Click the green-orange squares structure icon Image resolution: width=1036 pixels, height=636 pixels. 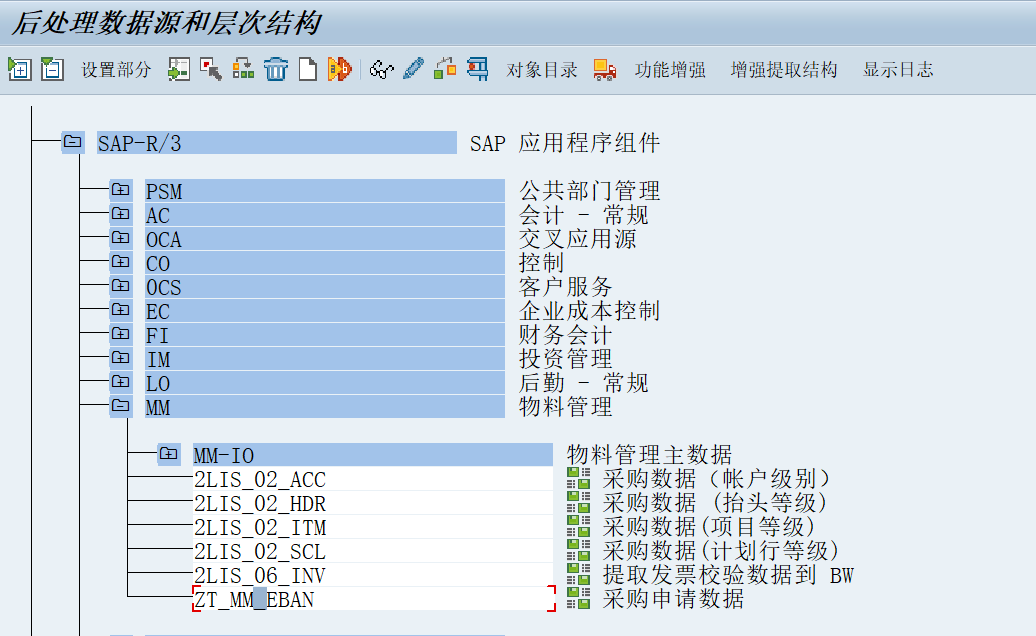coord(445,69)
